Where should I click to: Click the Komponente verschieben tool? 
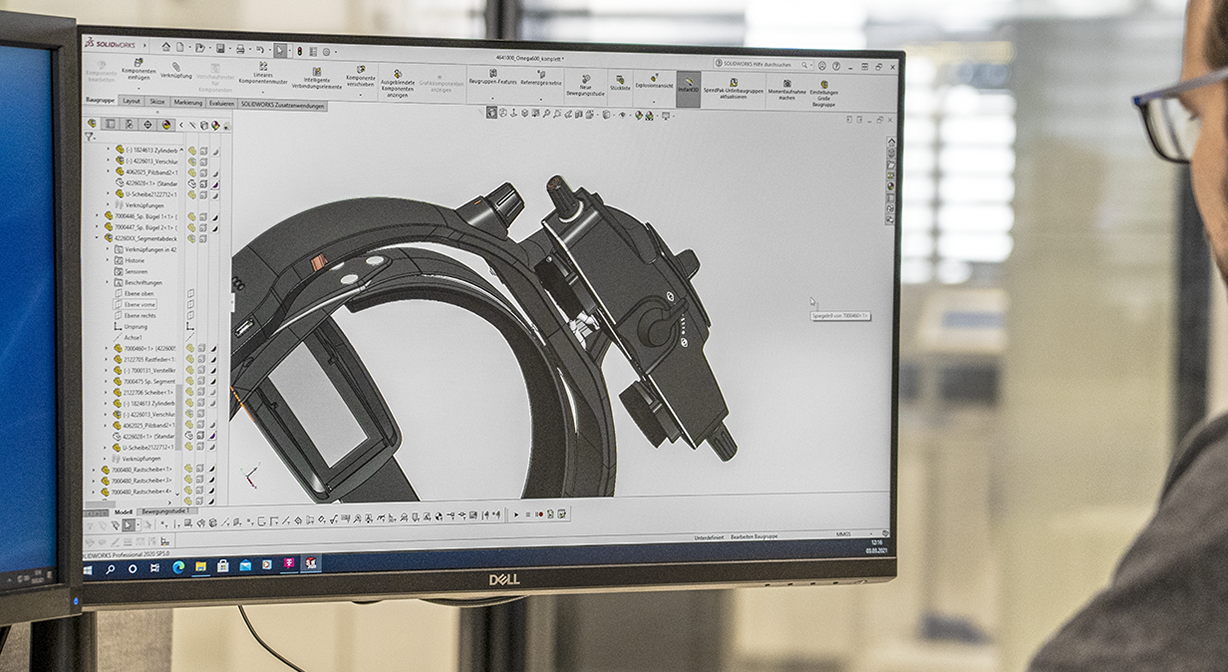point(361,78)
